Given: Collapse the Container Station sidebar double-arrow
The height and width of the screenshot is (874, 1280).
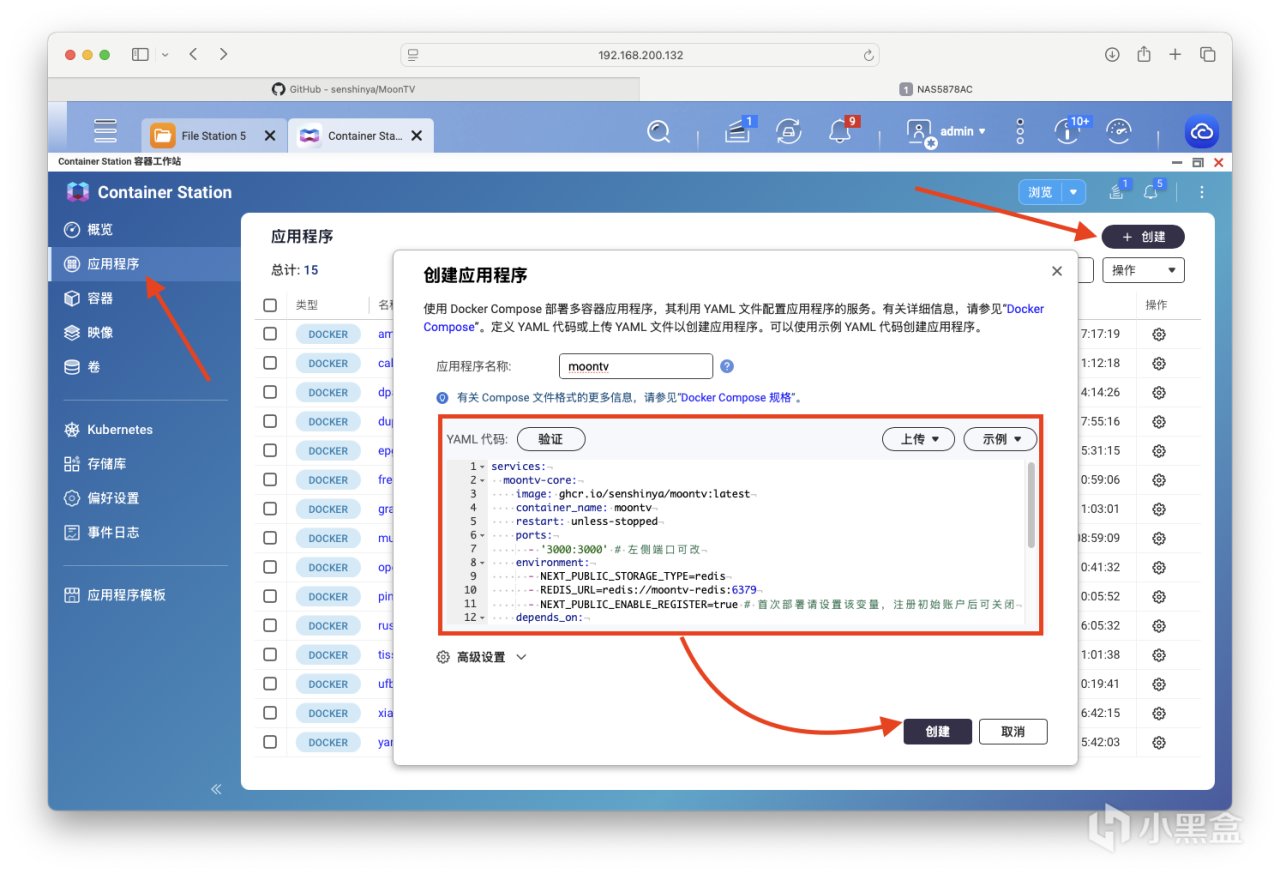Looking at the screenshot, I should coord(216,789).
